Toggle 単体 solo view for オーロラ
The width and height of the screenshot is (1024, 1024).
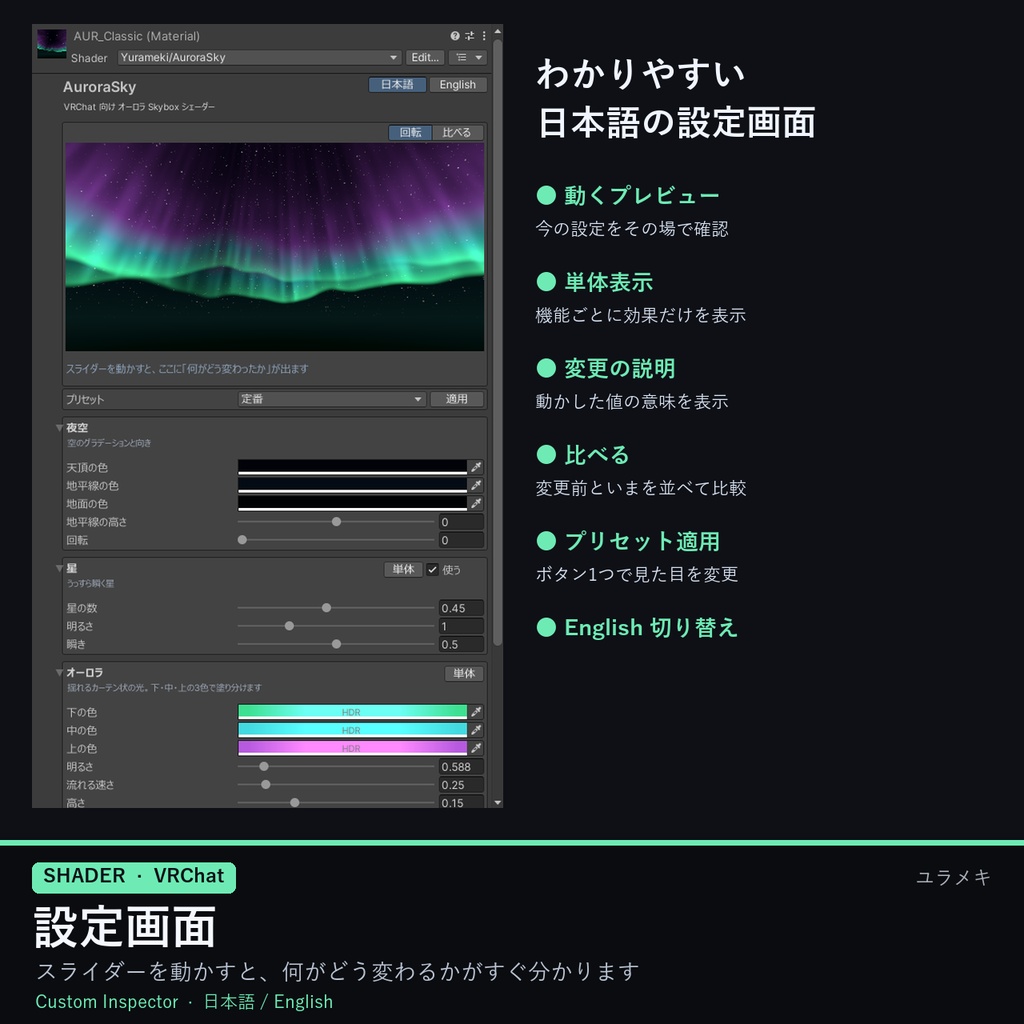[464, 673]
